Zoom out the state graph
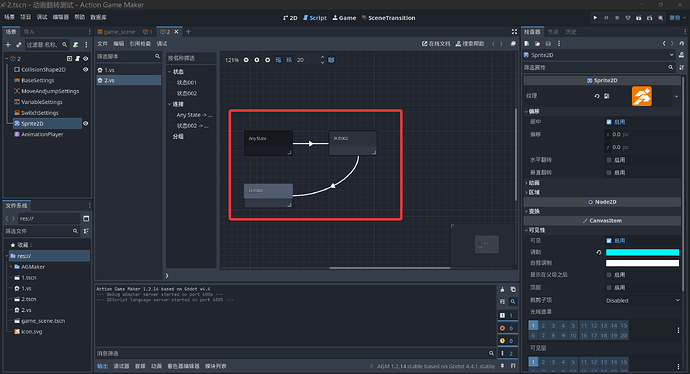690x374 pixels. click(x=246, y=60)
